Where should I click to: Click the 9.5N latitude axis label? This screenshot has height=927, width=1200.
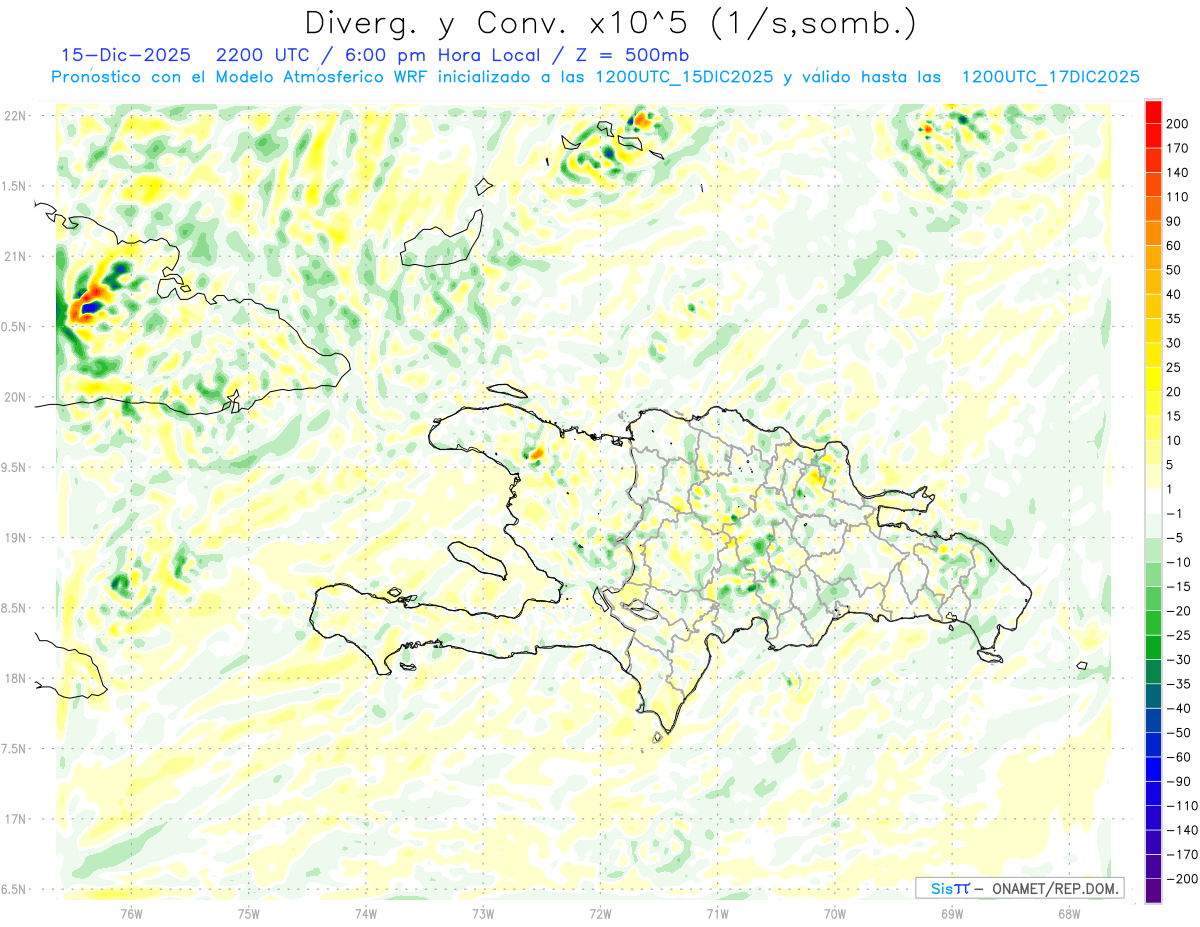pos(15,467)
